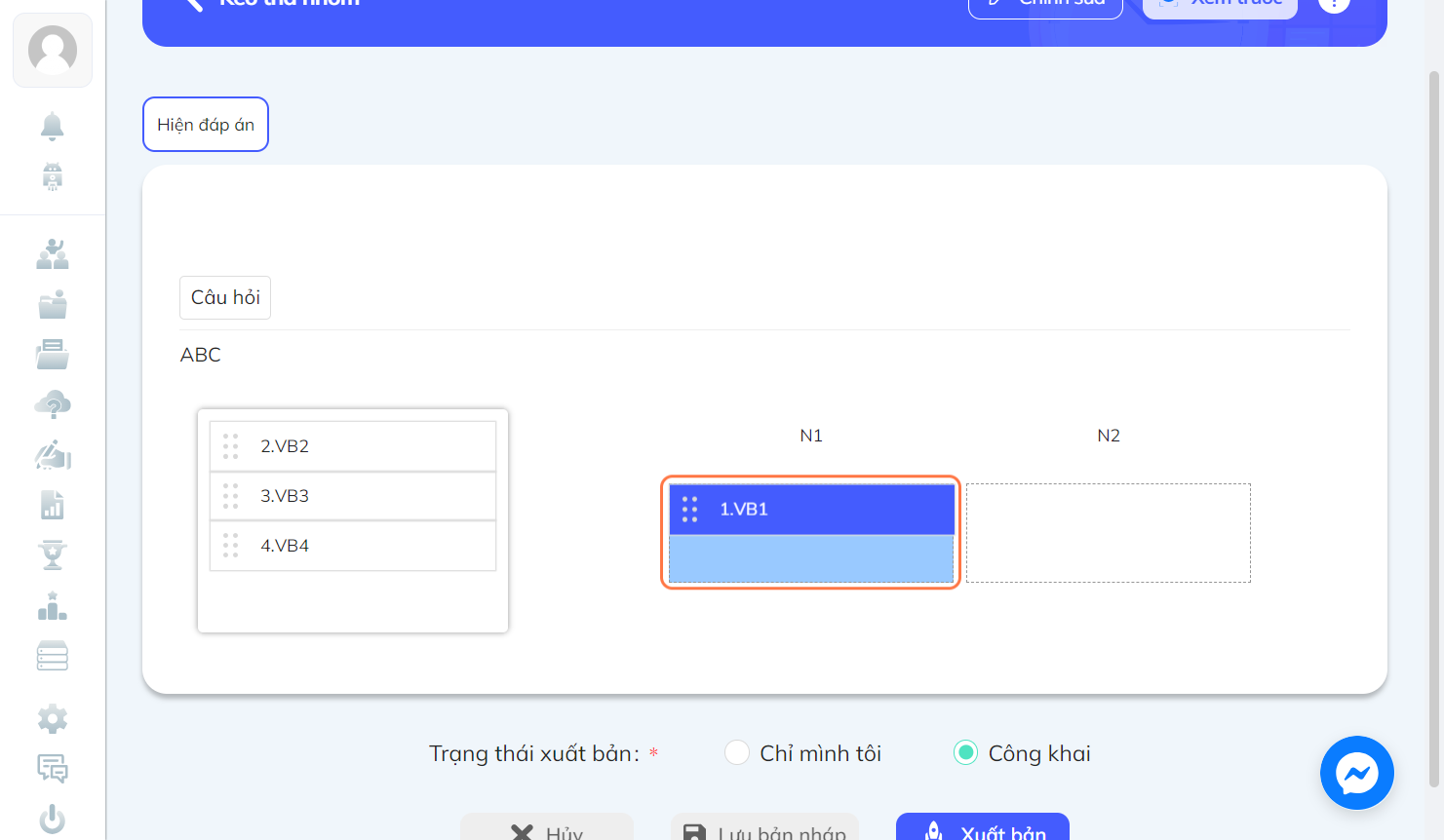This screenshot has width=1444, height=840.
Task: Open the leaderboard podium sidebar icon
Action: coord(53,606)
